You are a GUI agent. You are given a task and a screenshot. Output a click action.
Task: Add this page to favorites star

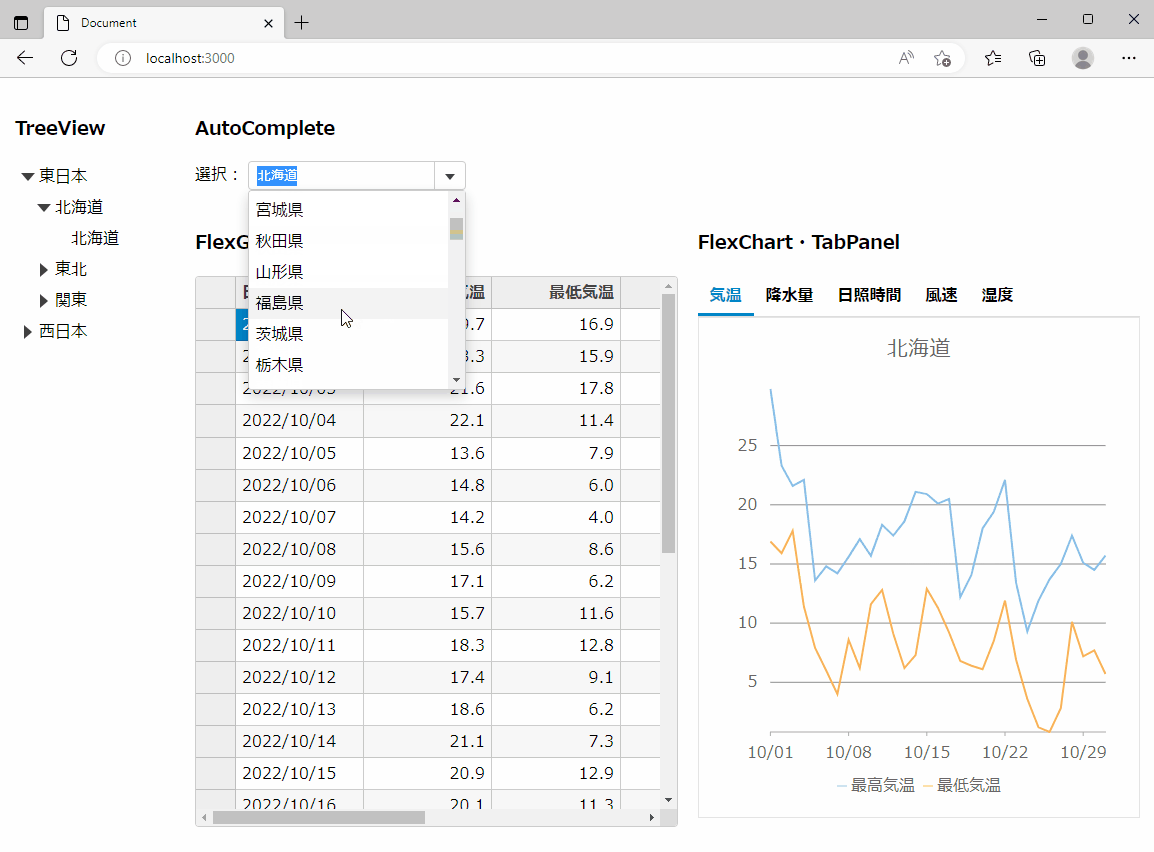(x=942, y=58)
